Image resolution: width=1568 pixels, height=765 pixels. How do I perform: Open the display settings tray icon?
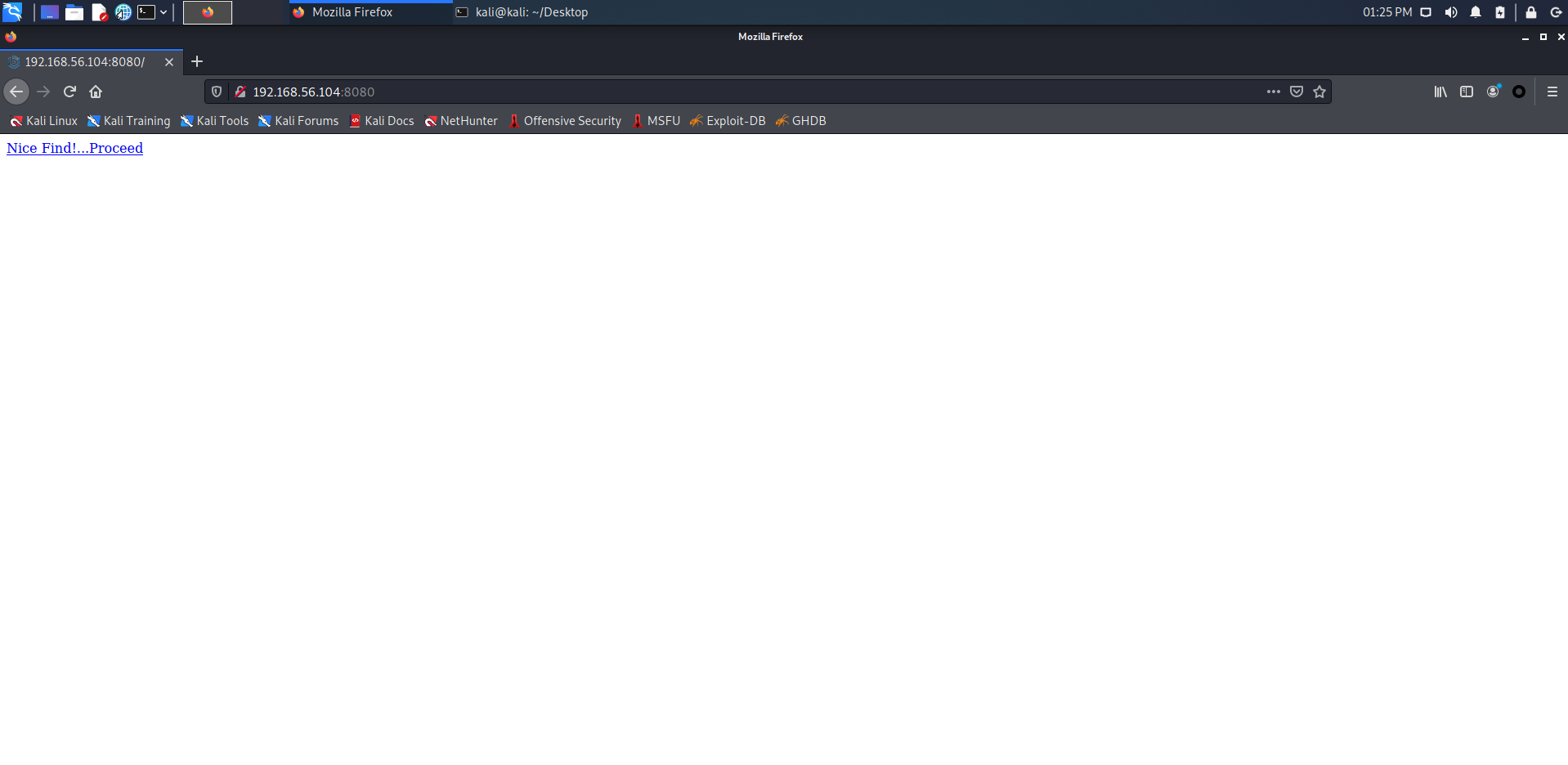pyautogui.click(x=1426, y=12)
